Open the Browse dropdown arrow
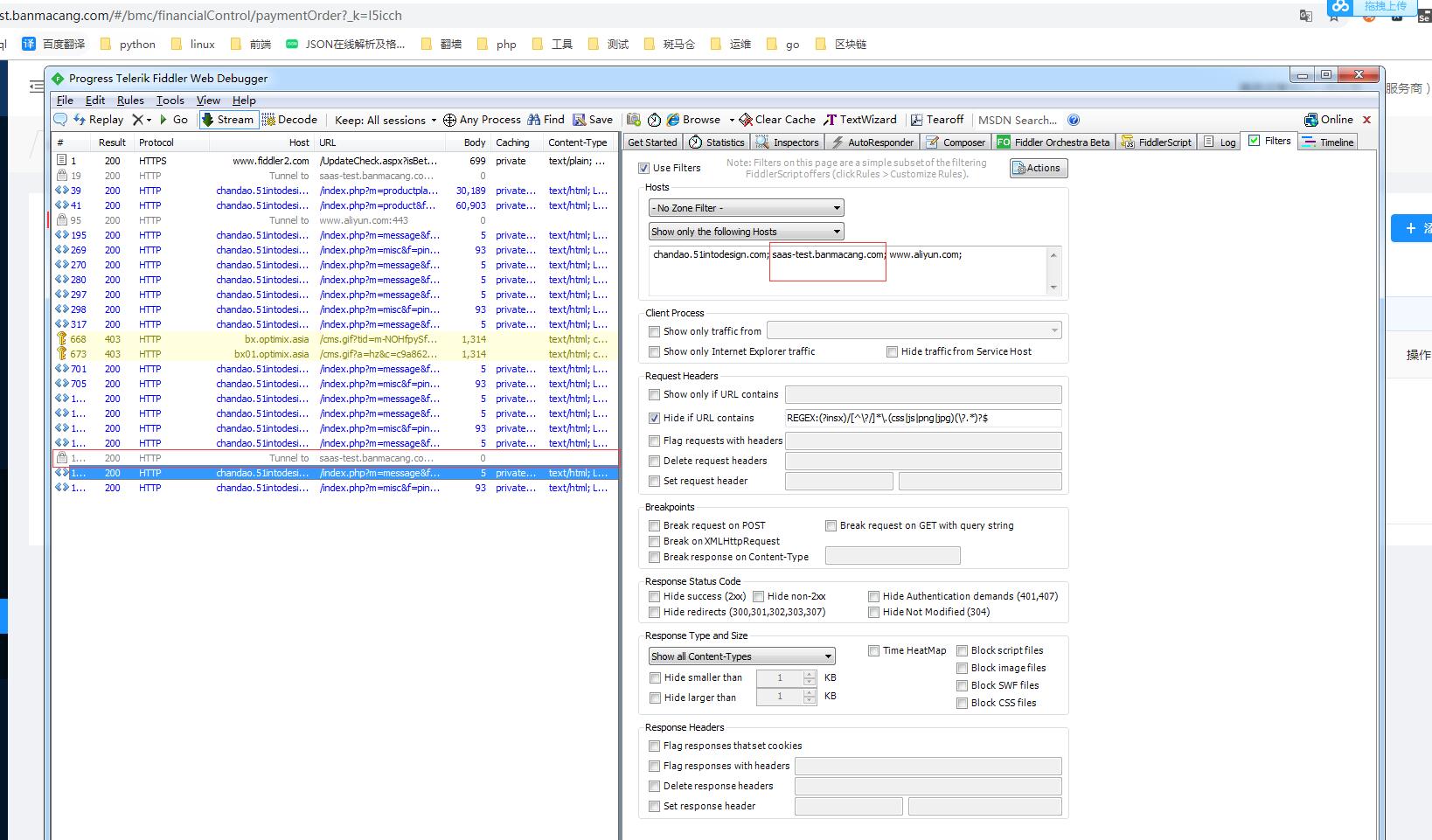 pos(732,121)
